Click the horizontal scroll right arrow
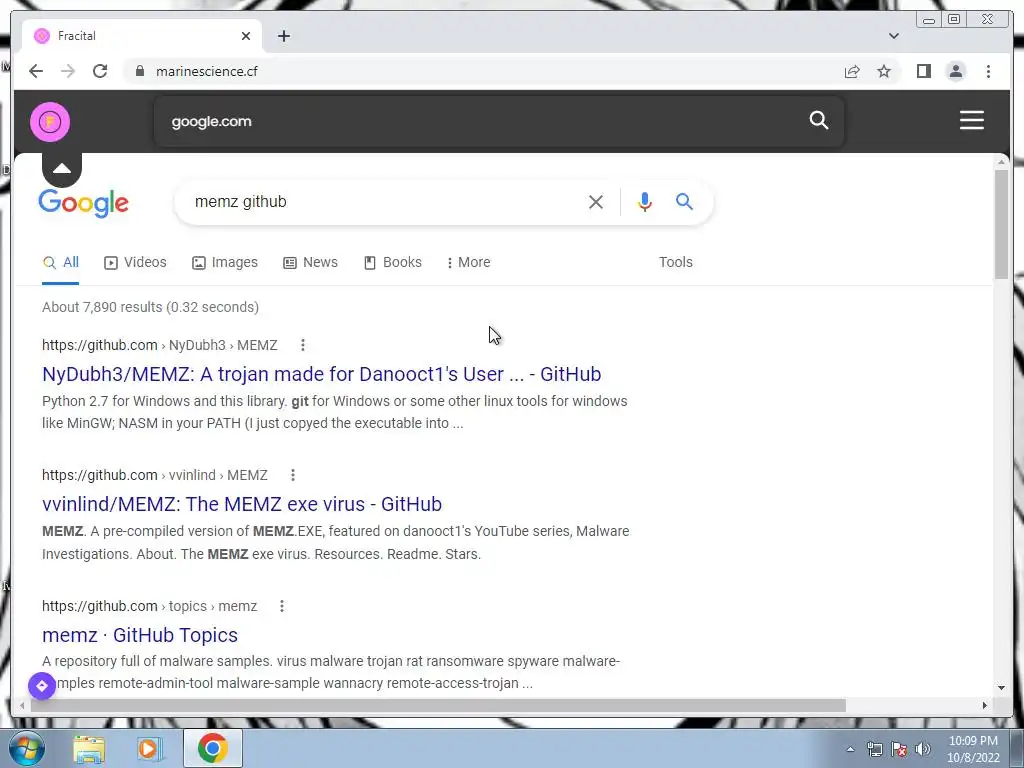 tap(985, 705)
